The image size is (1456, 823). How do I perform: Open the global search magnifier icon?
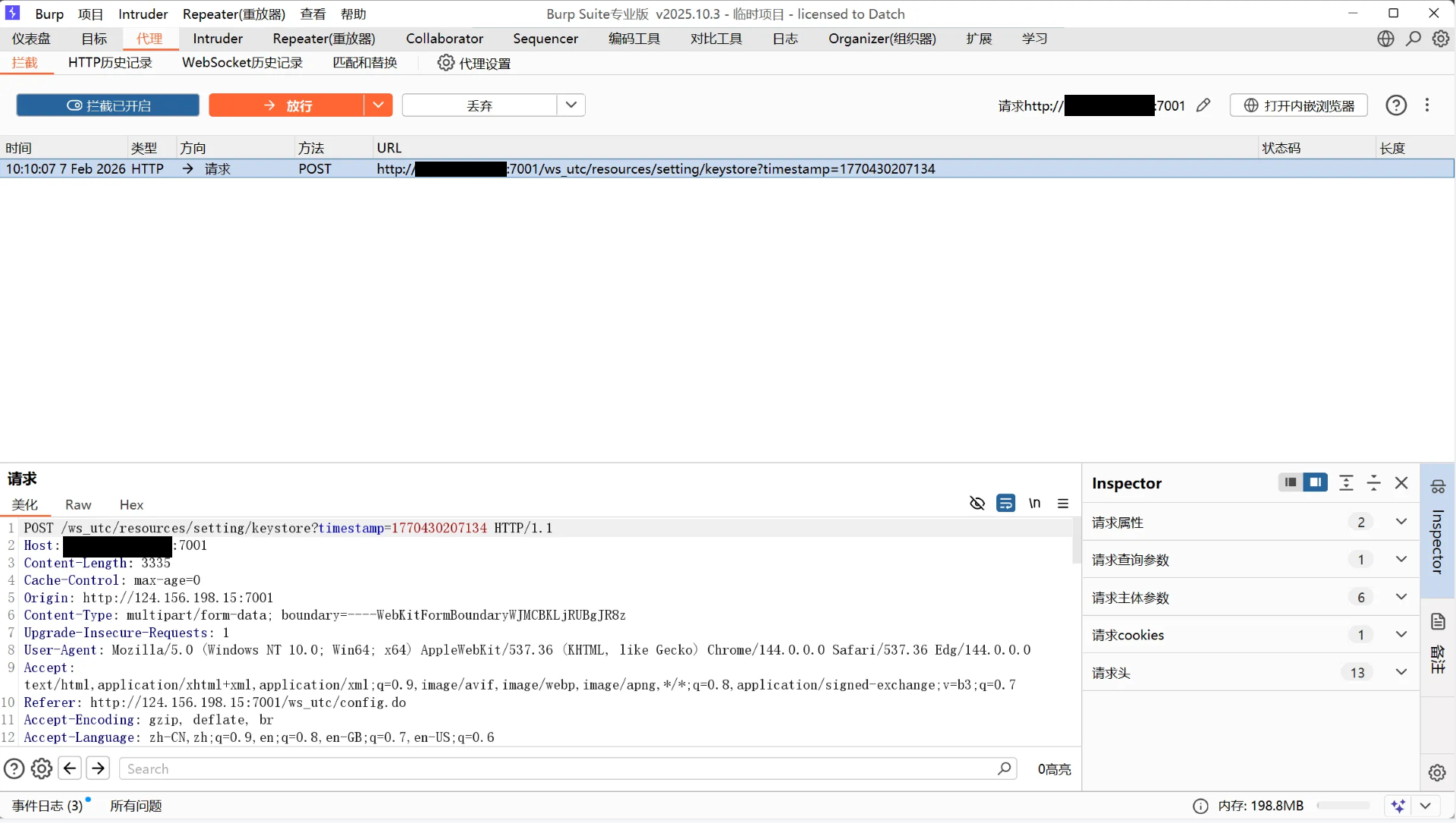tap(1414, 39)
